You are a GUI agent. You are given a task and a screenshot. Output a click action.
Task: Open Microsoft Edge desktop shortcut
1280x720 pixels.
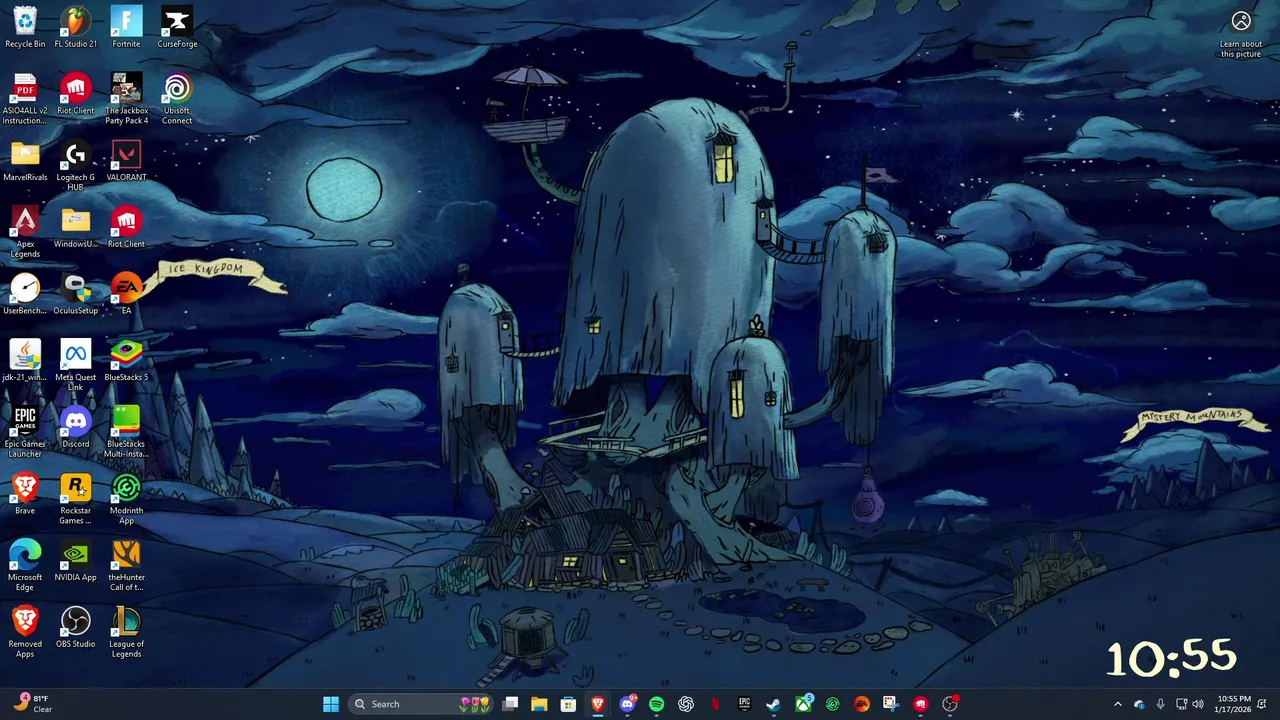[x=25, y=566]
